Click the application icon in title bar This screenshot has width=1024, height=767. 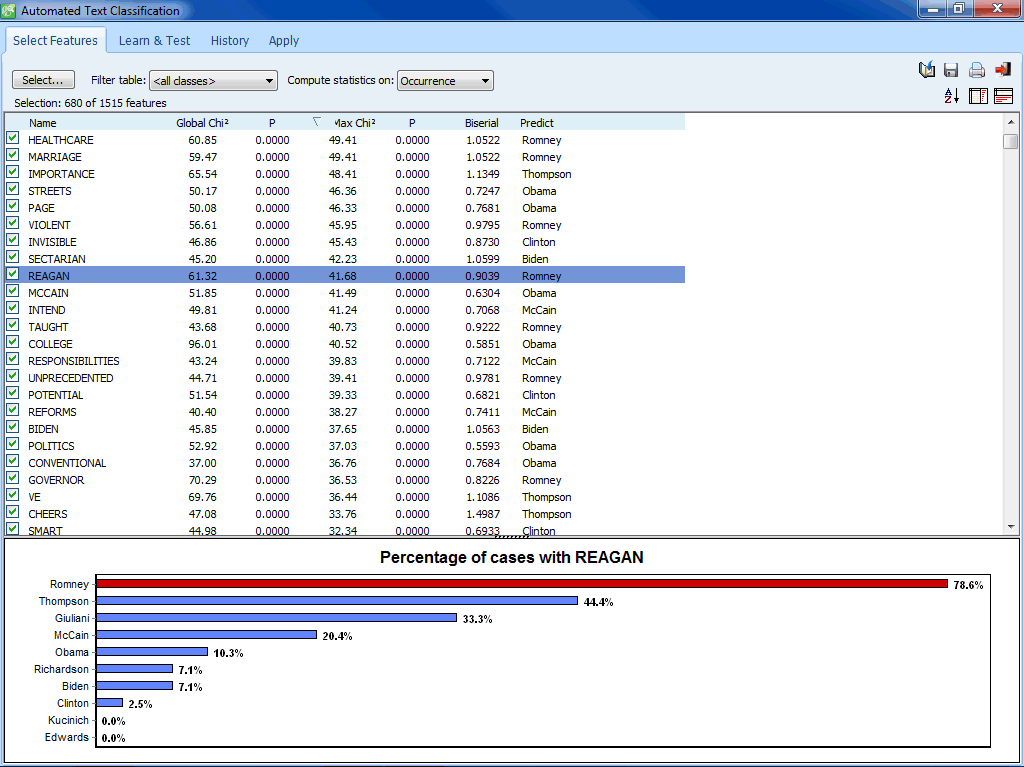pyautogui.click(x=10, y=11)
